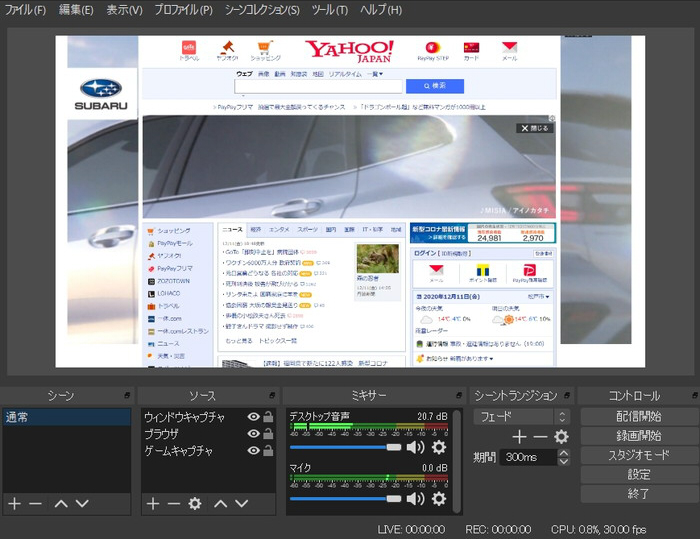Open transition properties gear icon
700x539 pixels.
561,437
